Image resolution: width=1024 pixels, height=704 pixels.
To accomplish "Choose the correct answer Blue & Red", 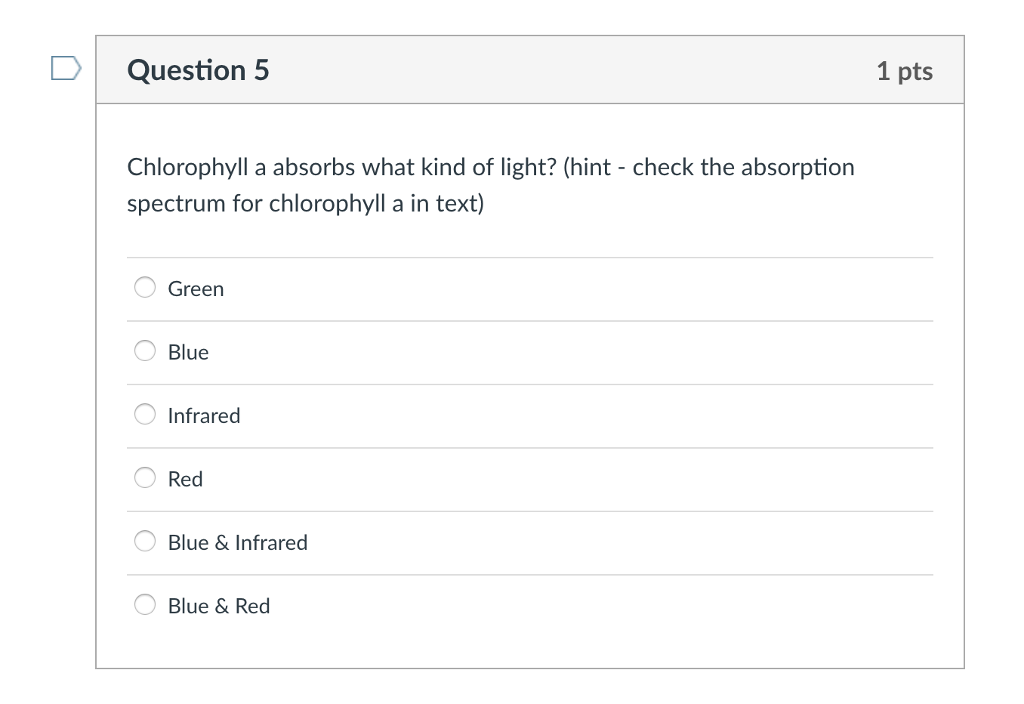I will pyautogui.click(x=144, y=604).
